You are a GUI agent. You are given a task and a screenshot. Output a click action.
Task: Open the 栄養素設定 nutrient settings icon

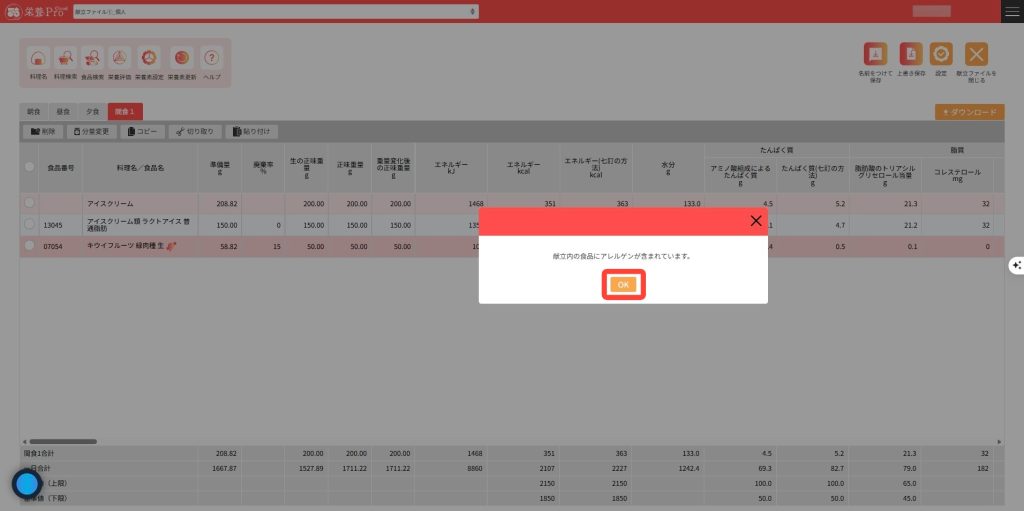click(149, 60)
